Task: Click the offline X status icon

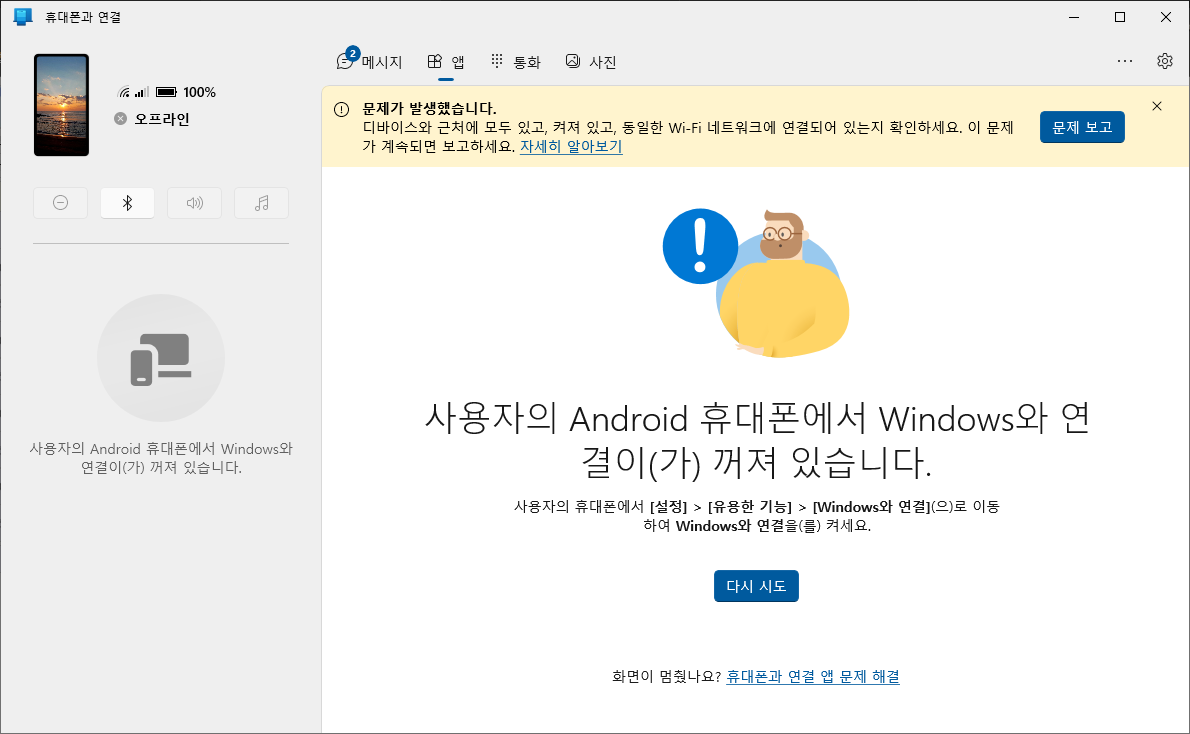Action: click(121, 118)
